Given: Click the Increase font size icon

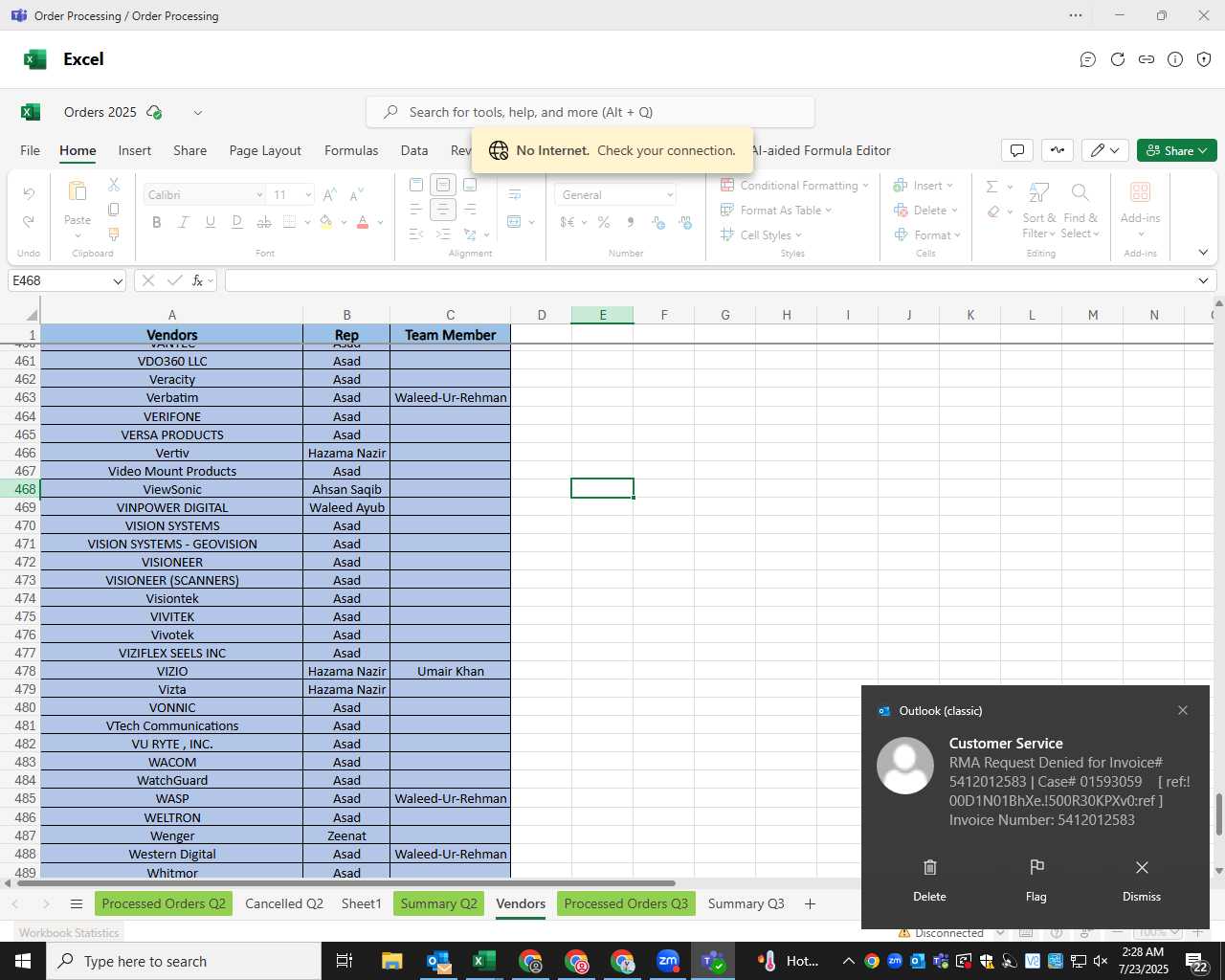Looking at the screenshot, I should [x=329, y=195].
